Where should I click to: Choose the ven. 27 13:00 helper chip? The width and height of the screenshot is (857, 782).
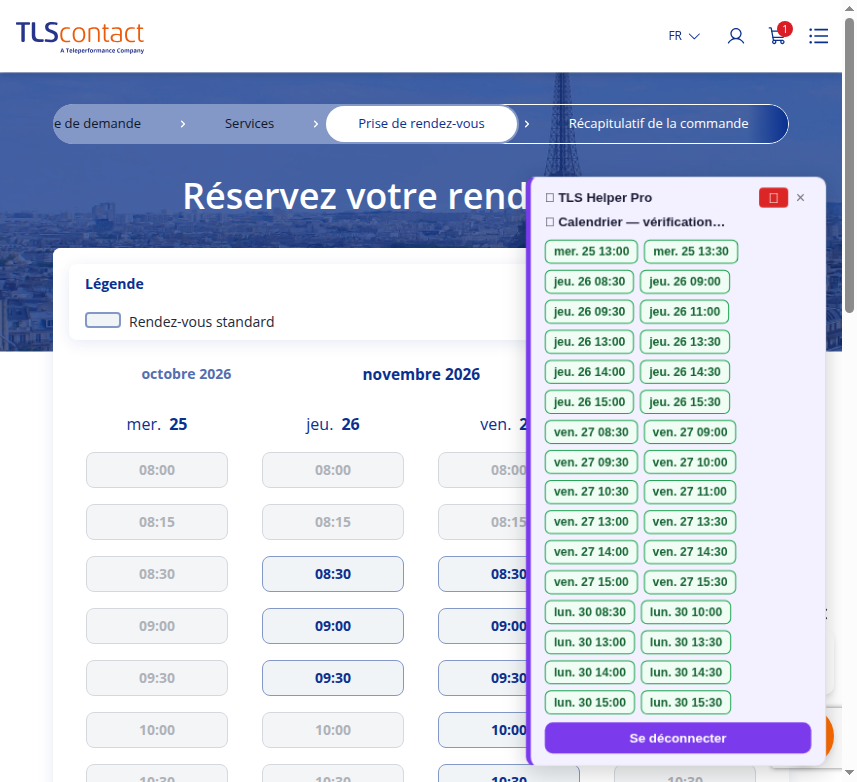(x=591, y=522)
